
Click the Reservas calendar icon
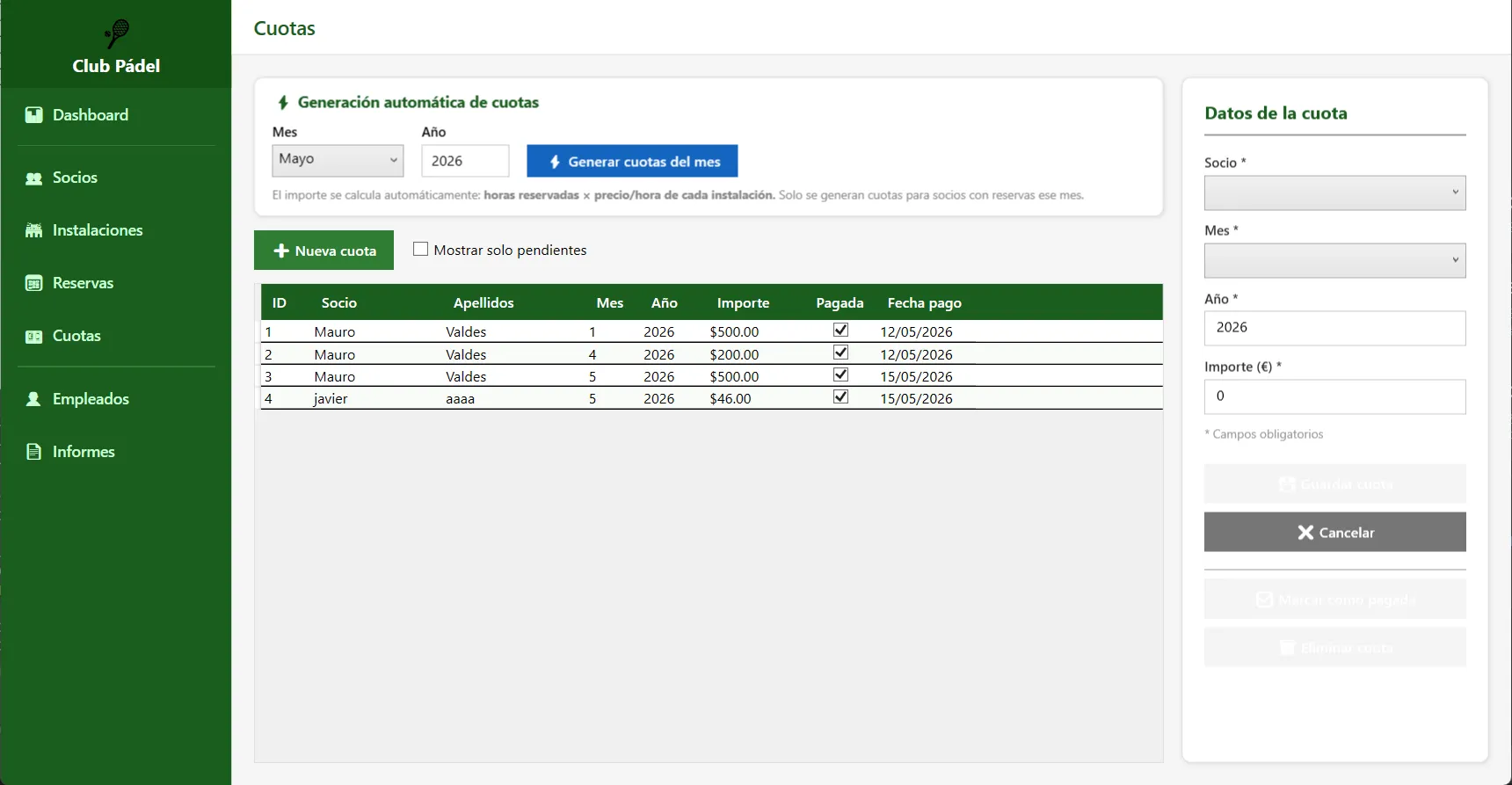[x=33, y=283]
